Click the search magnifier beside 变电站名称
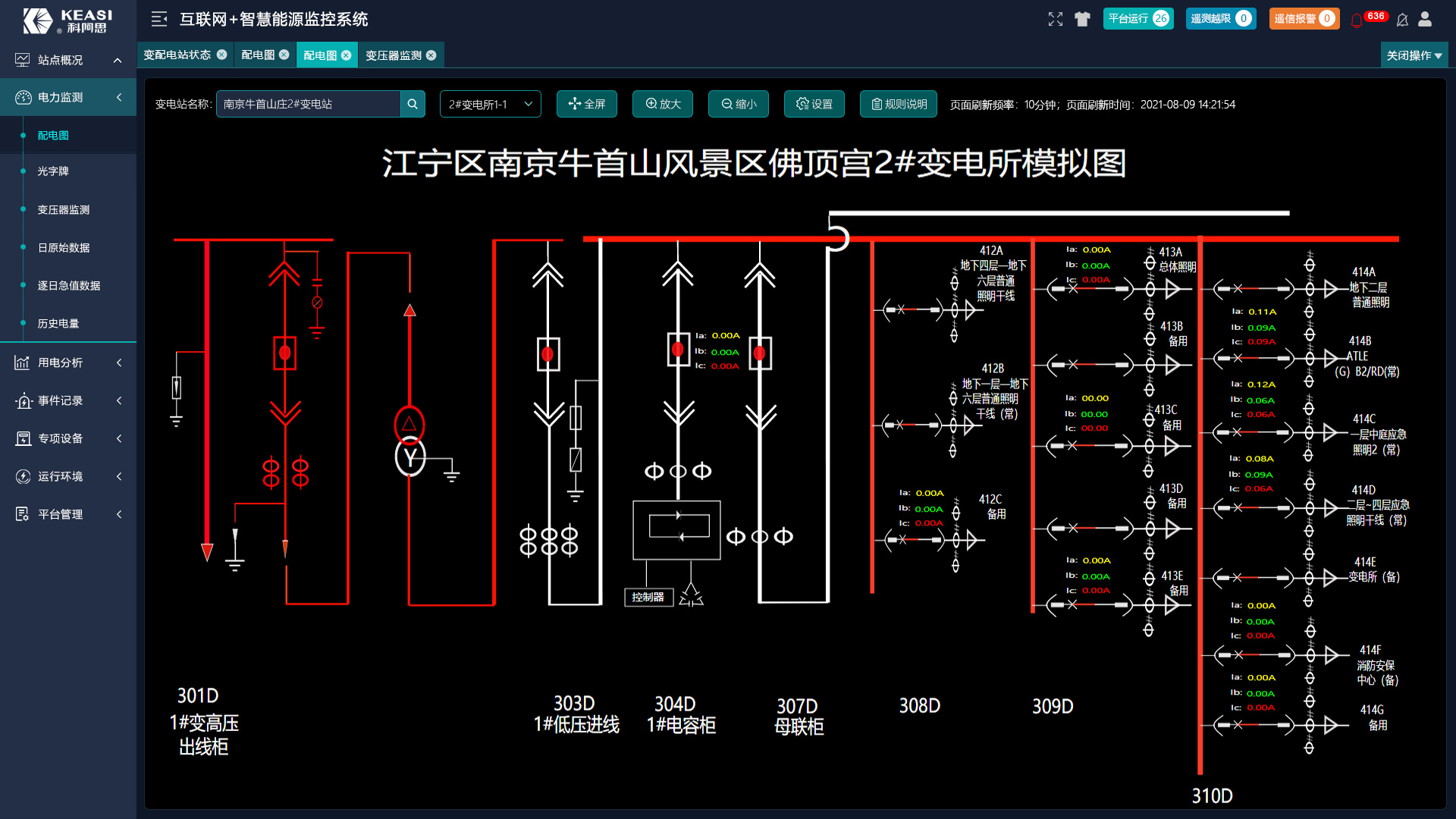 pyautogui.click(x=413, y=104)
